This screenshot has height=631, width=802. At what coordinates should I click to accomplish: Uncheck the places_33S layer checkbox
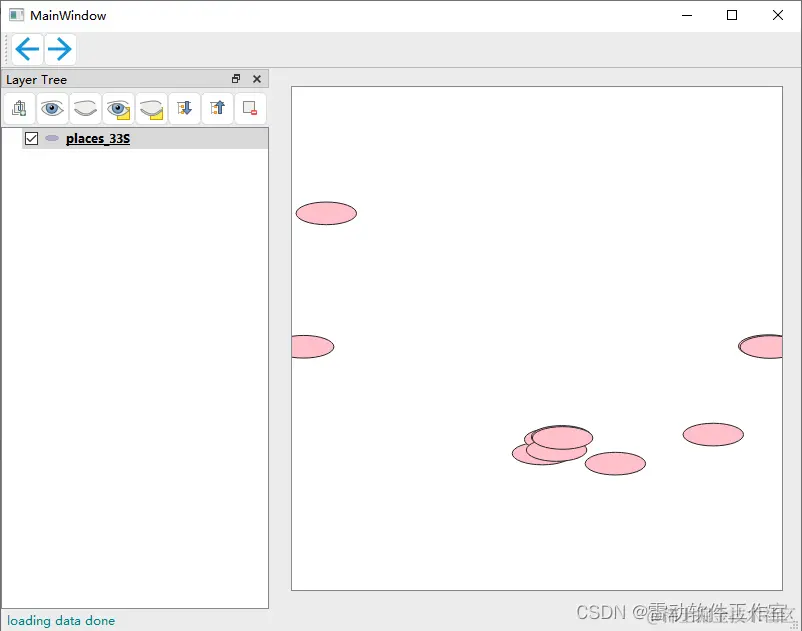coord(32,139)
